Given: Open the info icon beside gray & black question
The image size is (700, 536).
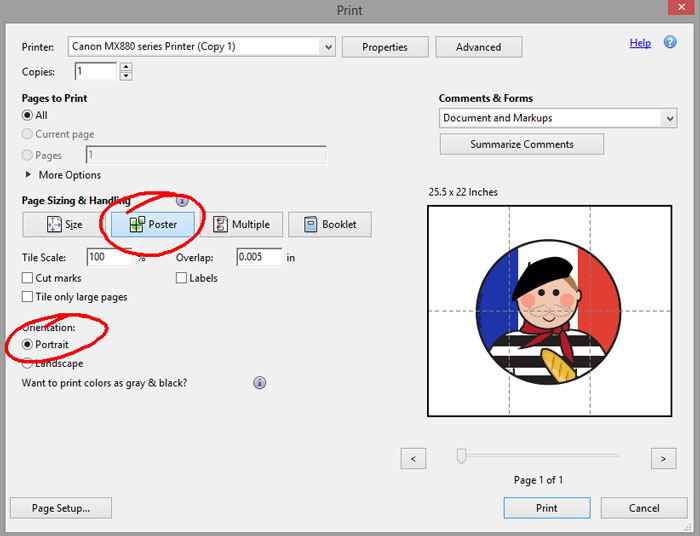Looking at the screenshot, I should [x=259, y=382].
